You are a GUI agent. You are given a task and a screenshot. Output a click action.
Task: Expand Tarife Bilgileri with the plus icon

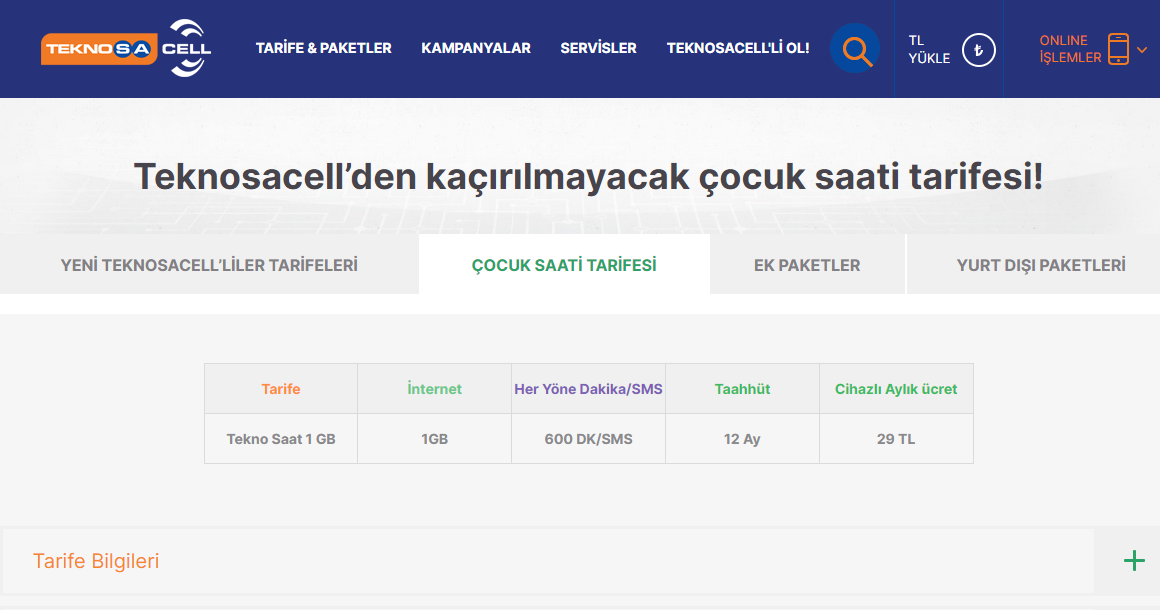pos(1134,560)
